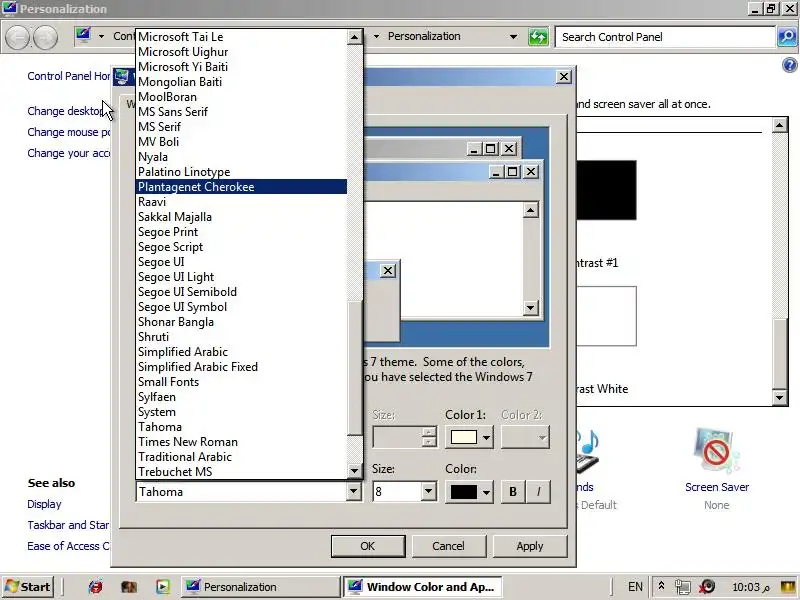The image size is (800, 600).
Task: Open address bar history dropdown arrow
Action: pyautogui.click(x=513, y=37)
